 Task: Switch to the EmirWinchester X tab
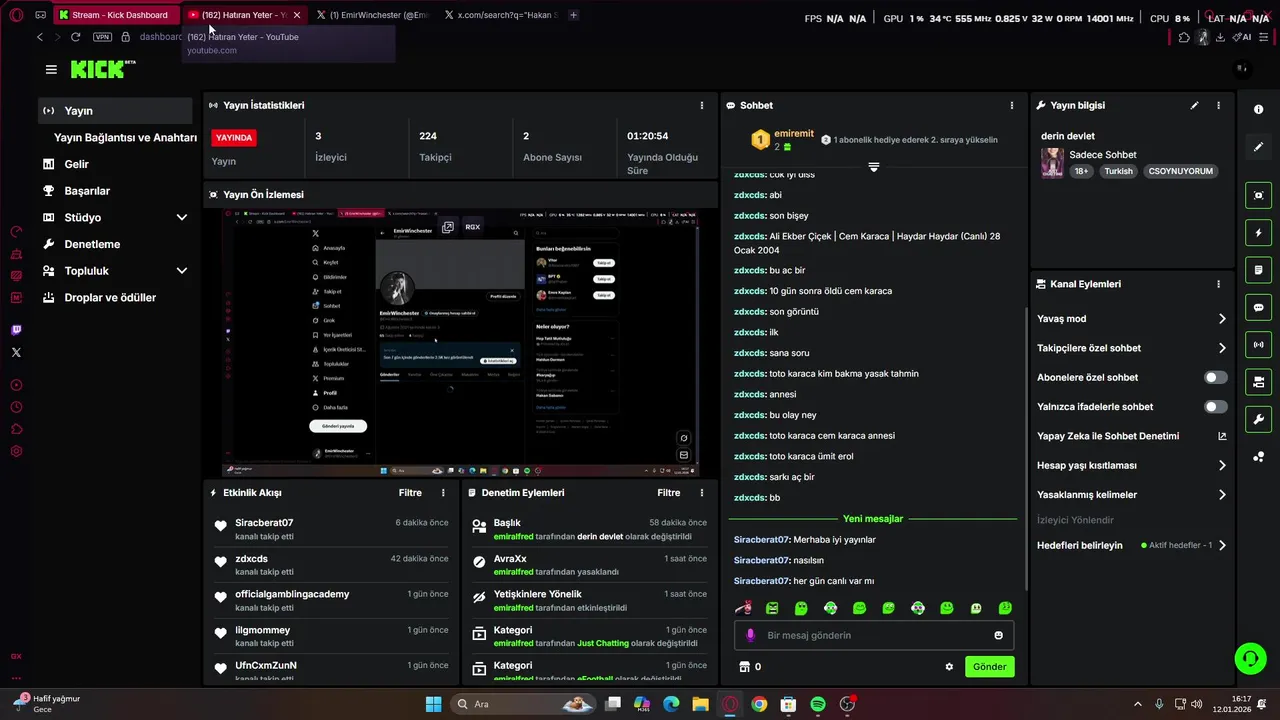[x=372, y=15]
